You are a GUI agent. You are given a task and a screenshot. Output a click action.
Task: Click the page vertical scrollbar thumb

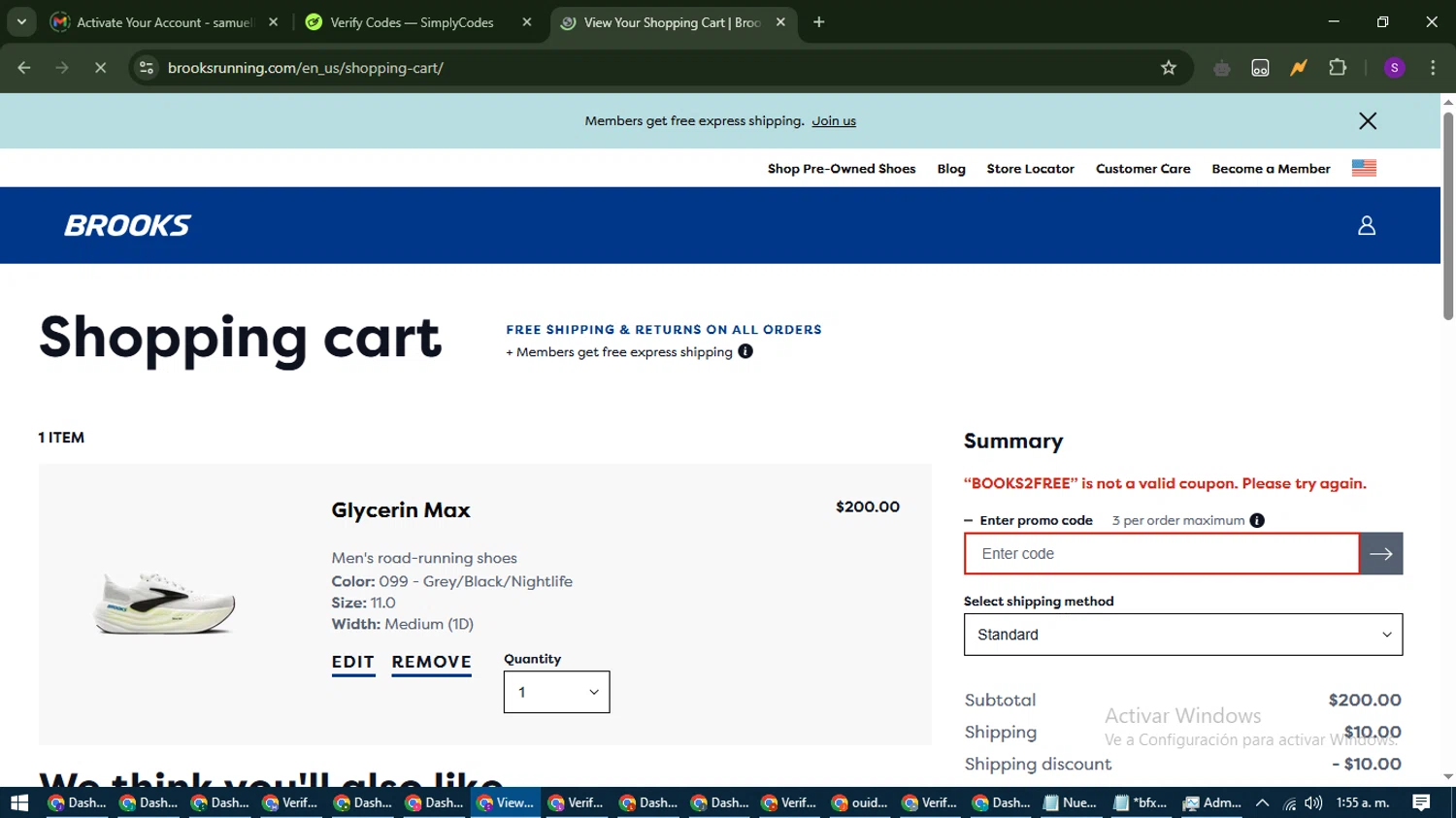[x=1448, y=215]
